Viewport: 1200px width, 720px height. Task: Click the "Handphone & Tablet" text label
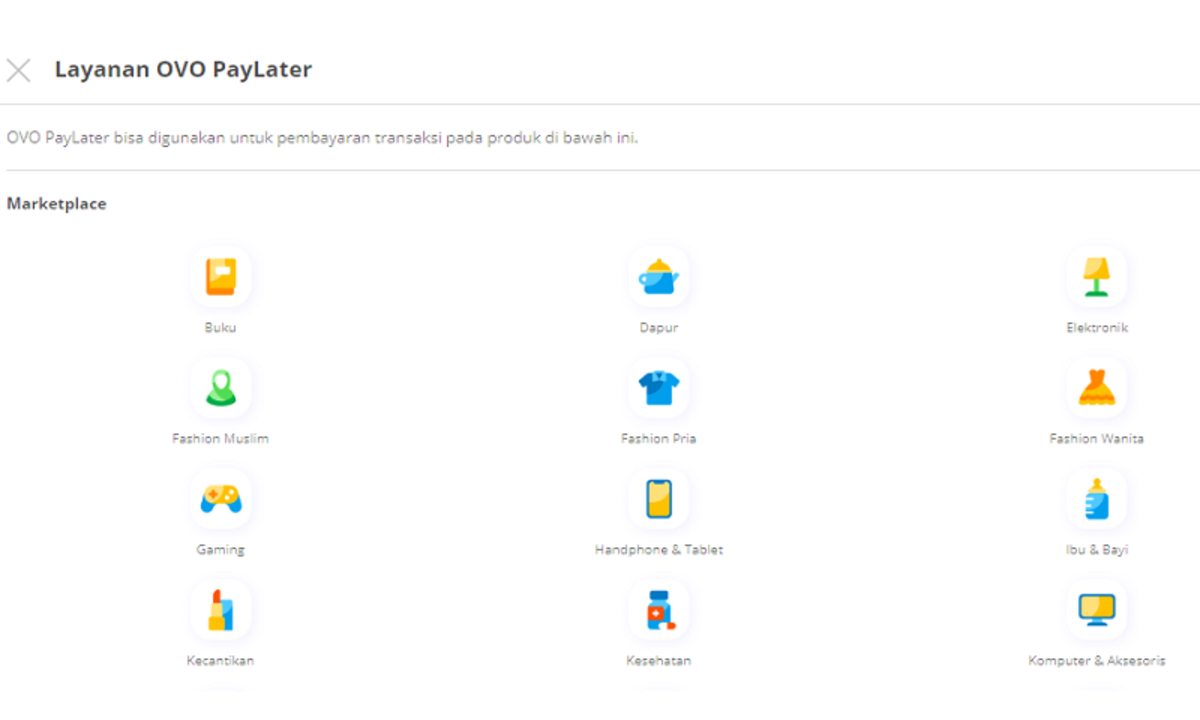tap(658, 550)
